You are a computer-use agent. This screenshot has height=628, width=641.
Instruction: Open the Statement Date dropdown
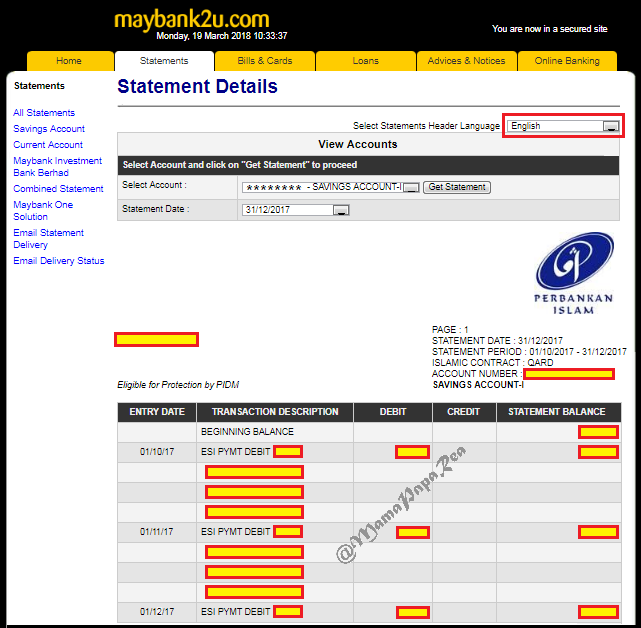[296, 210]
